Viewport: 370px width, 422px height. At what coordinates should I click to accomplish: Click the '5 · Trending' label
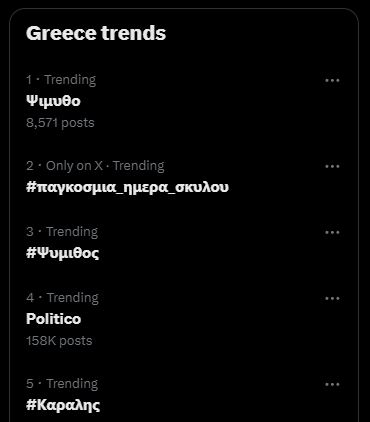coord(62,384)
